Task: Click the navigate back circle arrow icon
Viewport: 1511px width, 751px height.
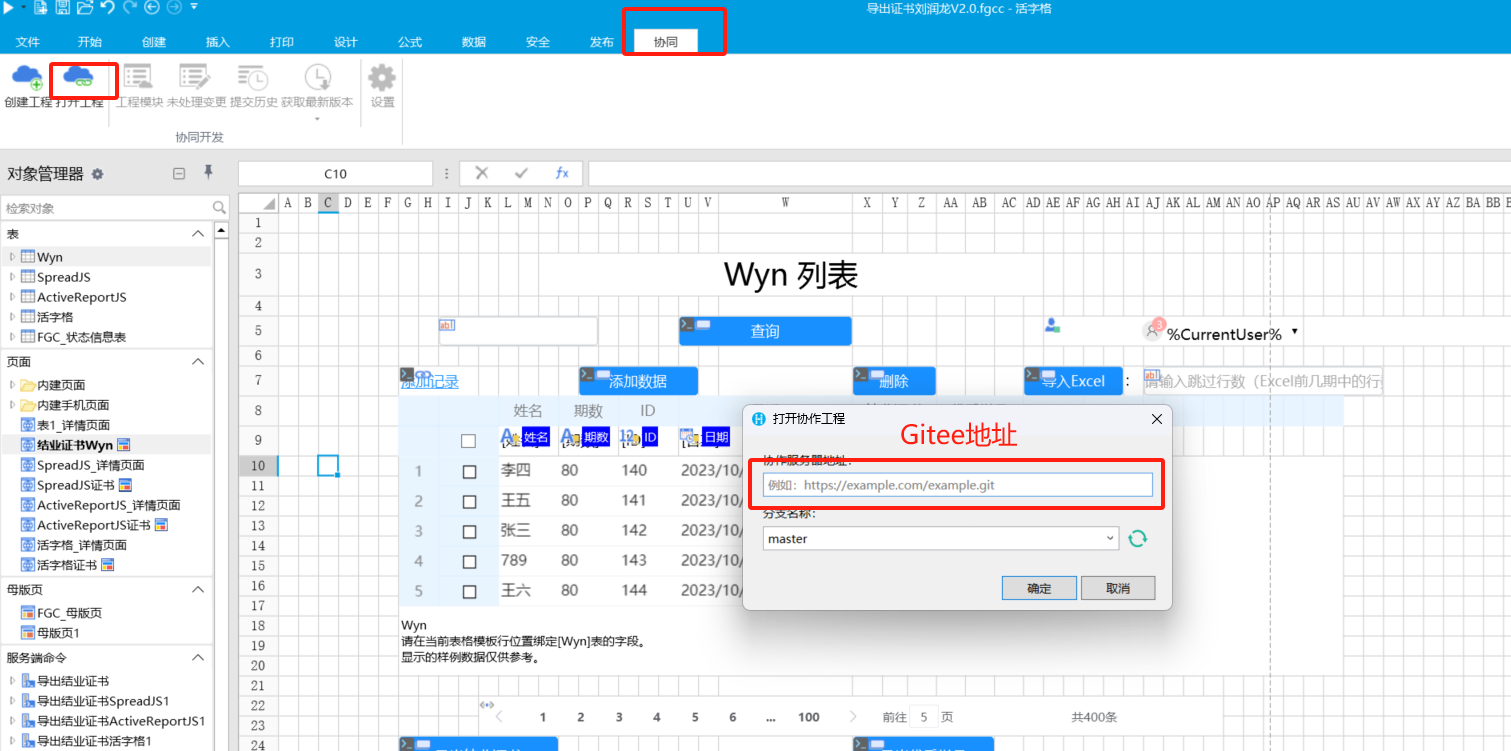Action: (152, 8)
